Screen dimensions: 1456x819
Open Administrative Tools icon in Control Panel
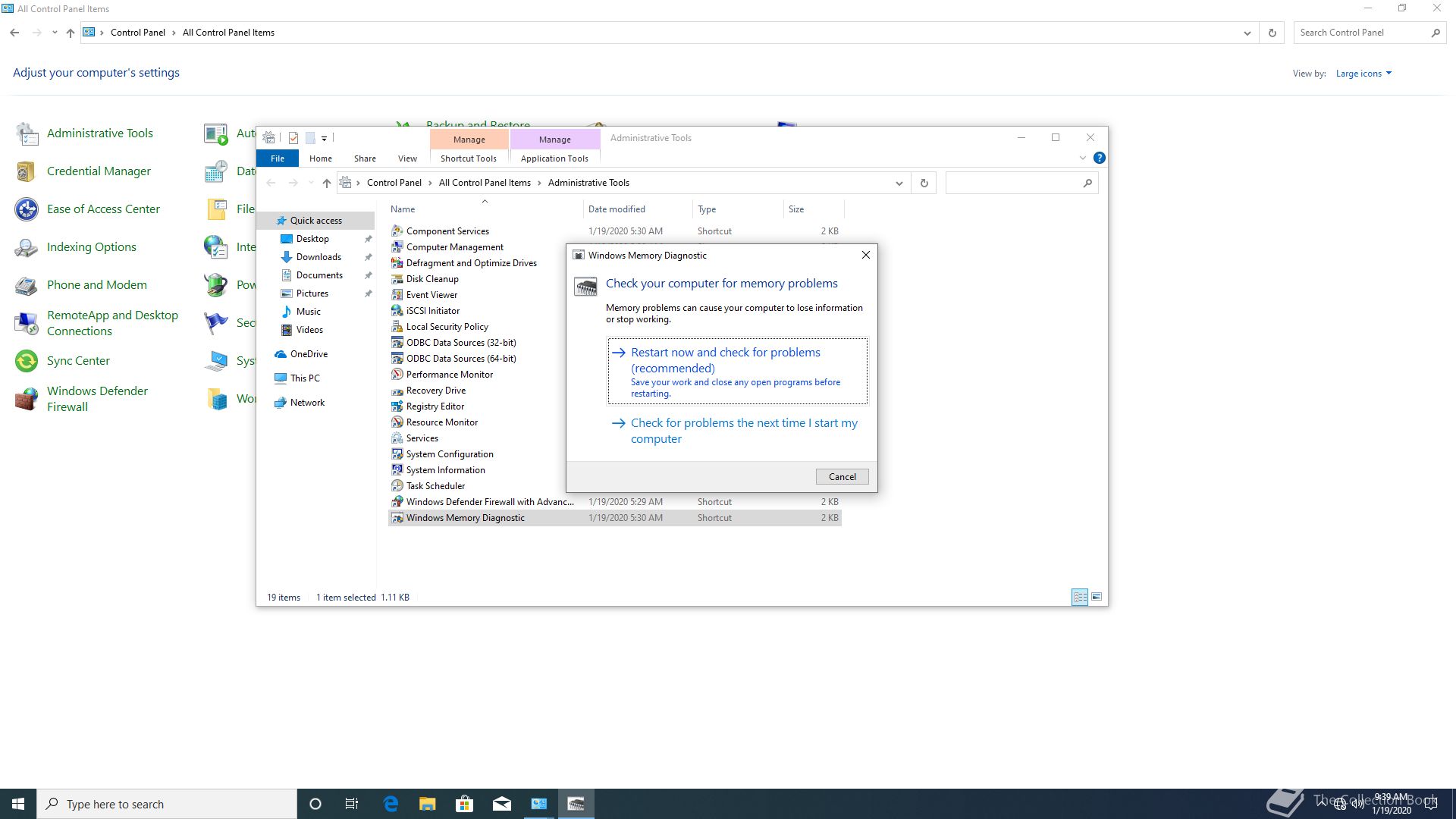pos(27,133)
